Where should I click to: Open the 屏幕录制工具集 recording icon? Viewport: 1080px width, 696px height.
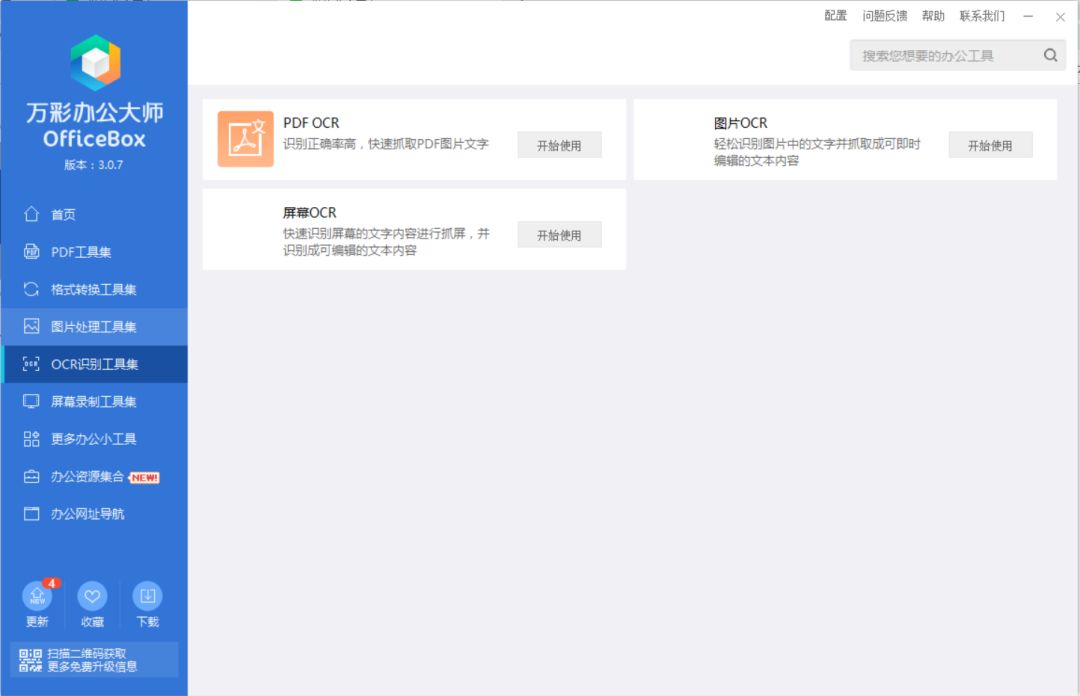point(33,401)
